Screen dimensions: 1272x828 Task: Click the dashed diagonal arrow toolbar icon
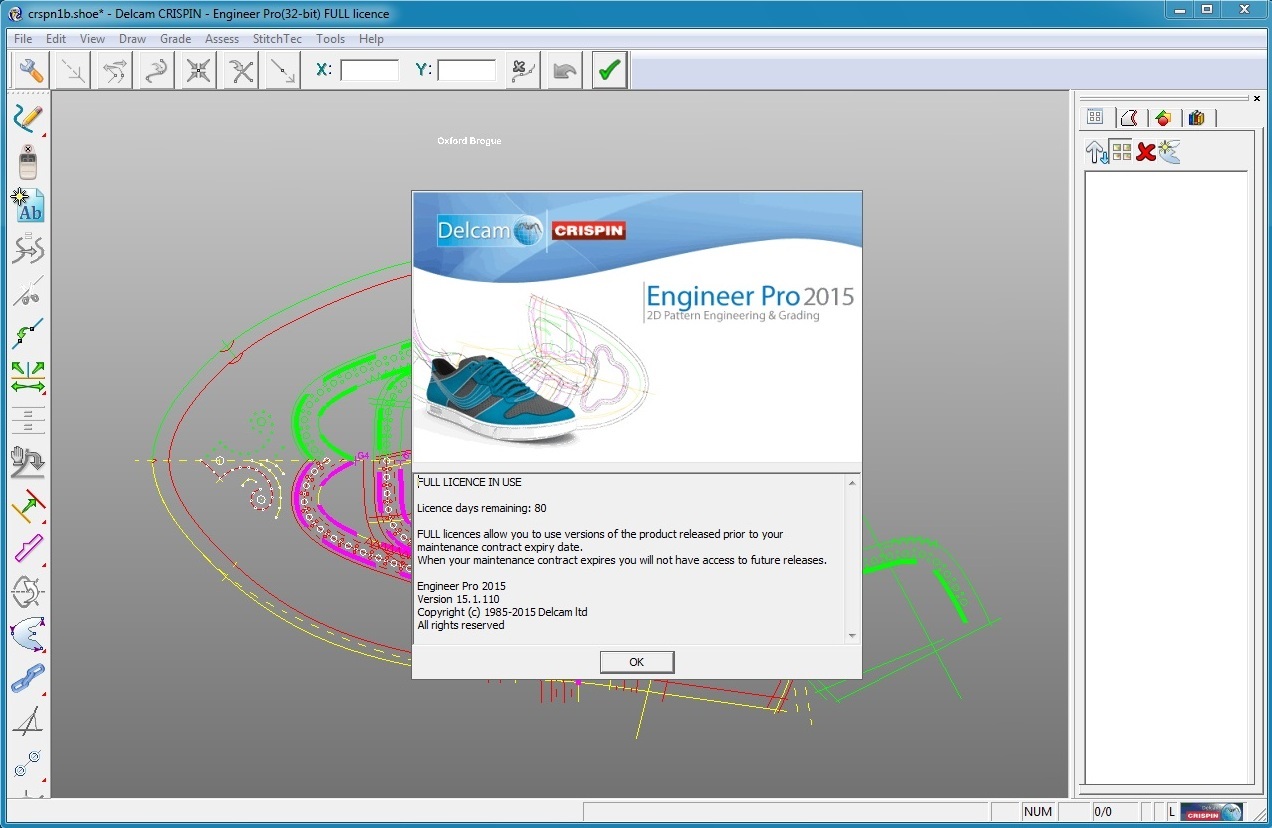73,70
